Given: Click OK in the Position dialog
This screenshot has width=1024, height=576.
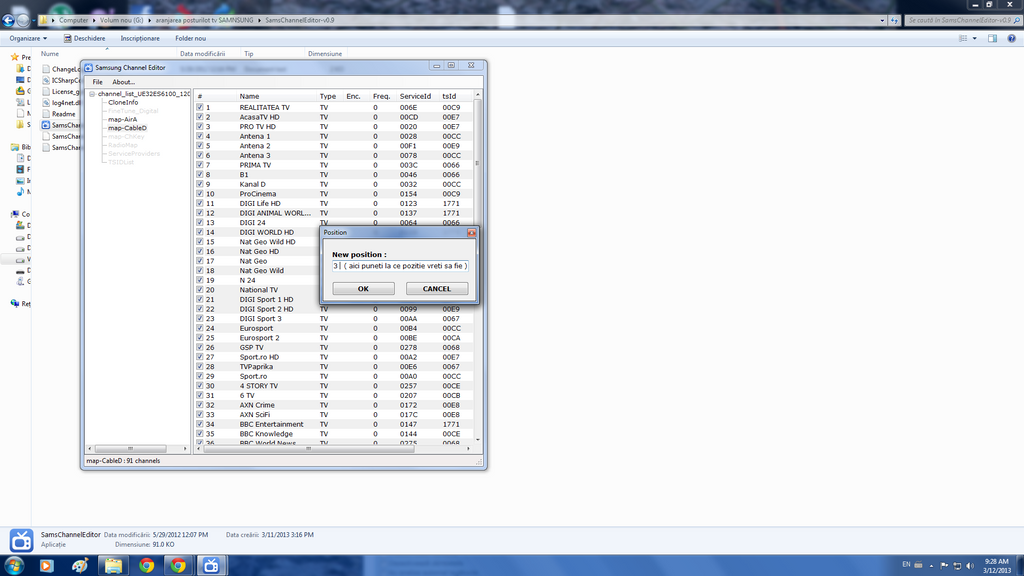Looking at the screenshot, I should 363,289.
